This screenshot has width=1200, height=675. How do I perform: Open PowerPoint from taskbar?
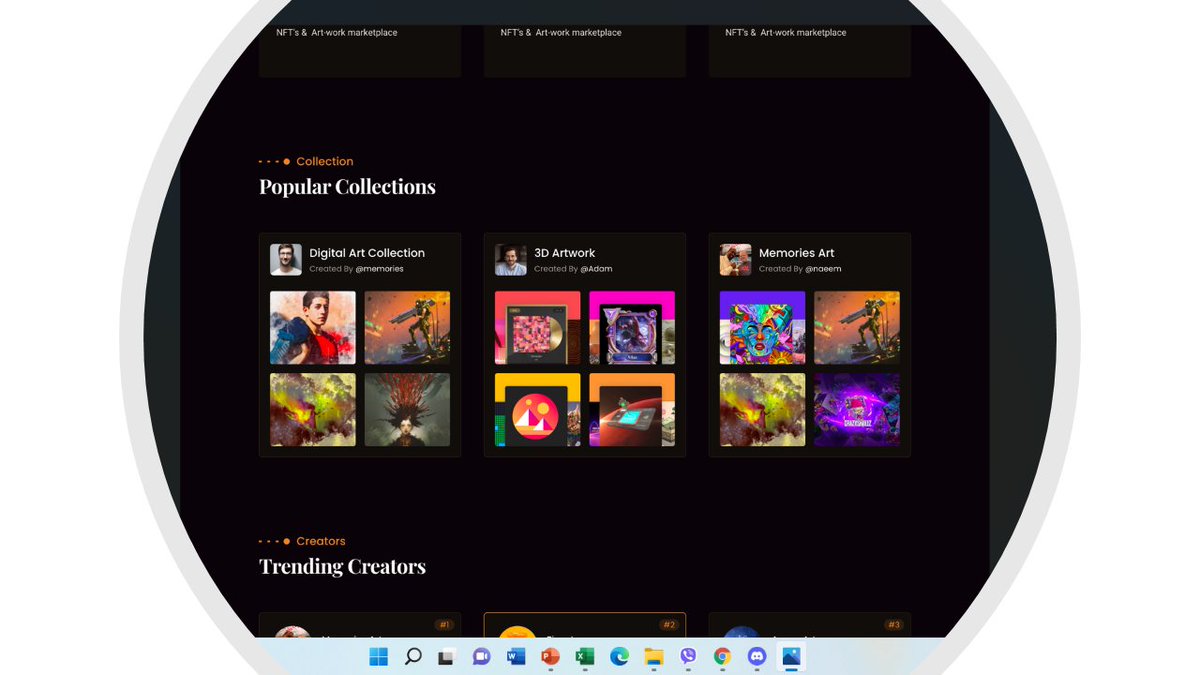[x=550, y=657]
